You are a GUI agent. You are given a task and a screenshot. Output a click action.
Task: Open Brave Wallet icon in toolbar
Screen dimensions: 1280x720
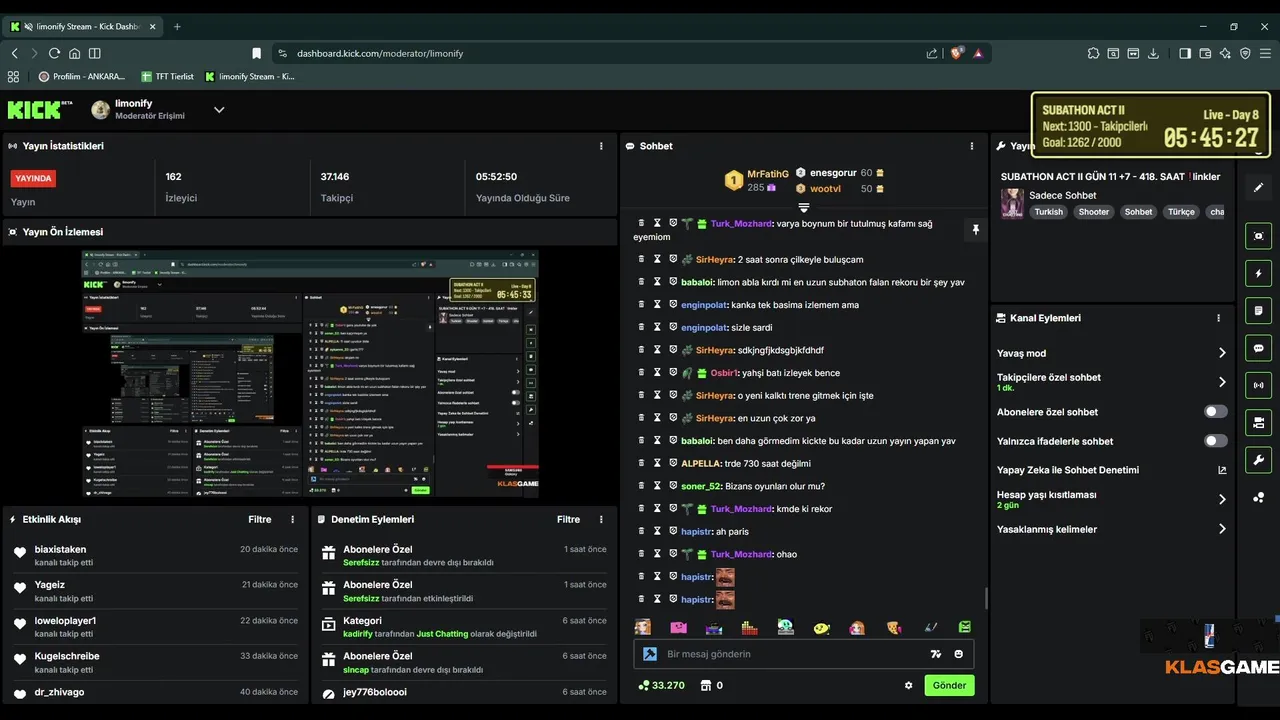tap(1205, 53)
